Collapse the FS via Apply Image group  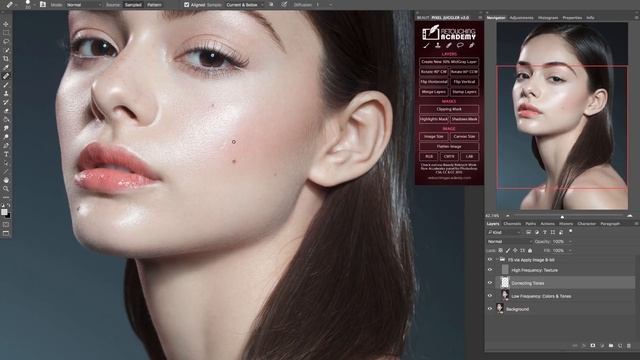(497, 259)
